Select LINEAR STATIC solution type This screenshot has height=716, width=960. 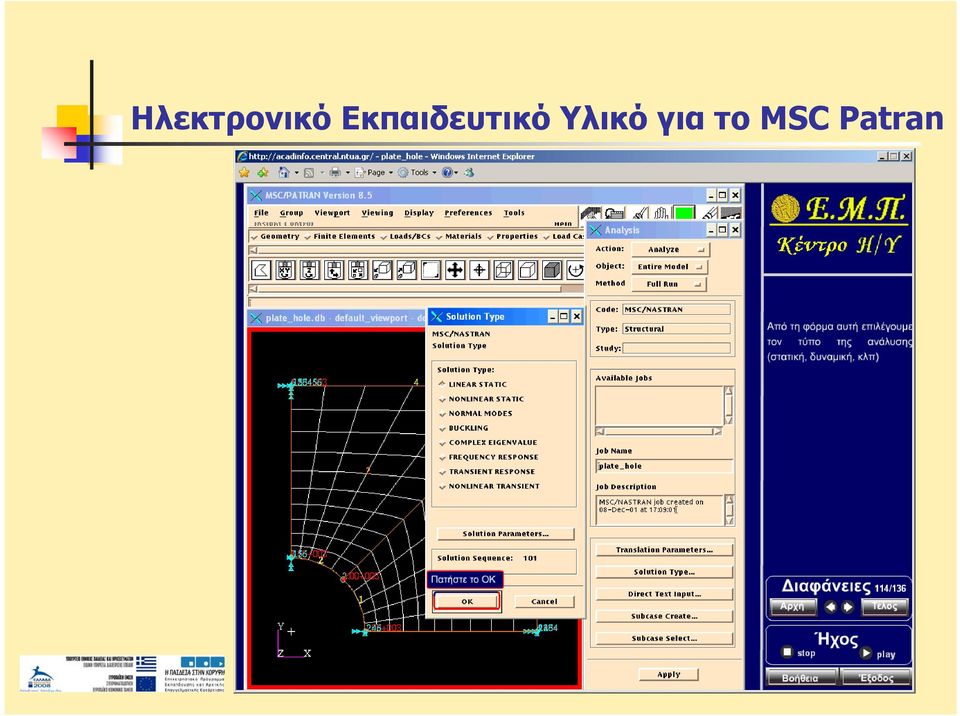[x=472, y=384]
